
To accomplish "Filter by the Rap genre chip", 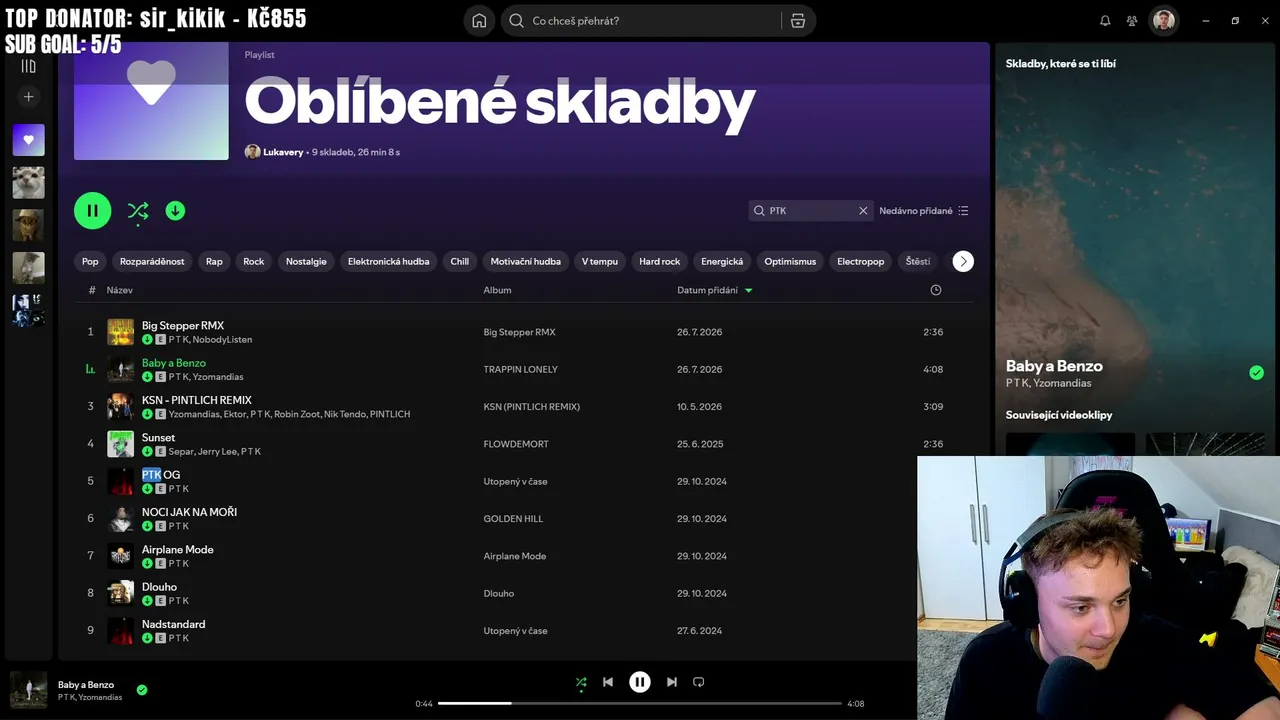I will click(214, 262).
